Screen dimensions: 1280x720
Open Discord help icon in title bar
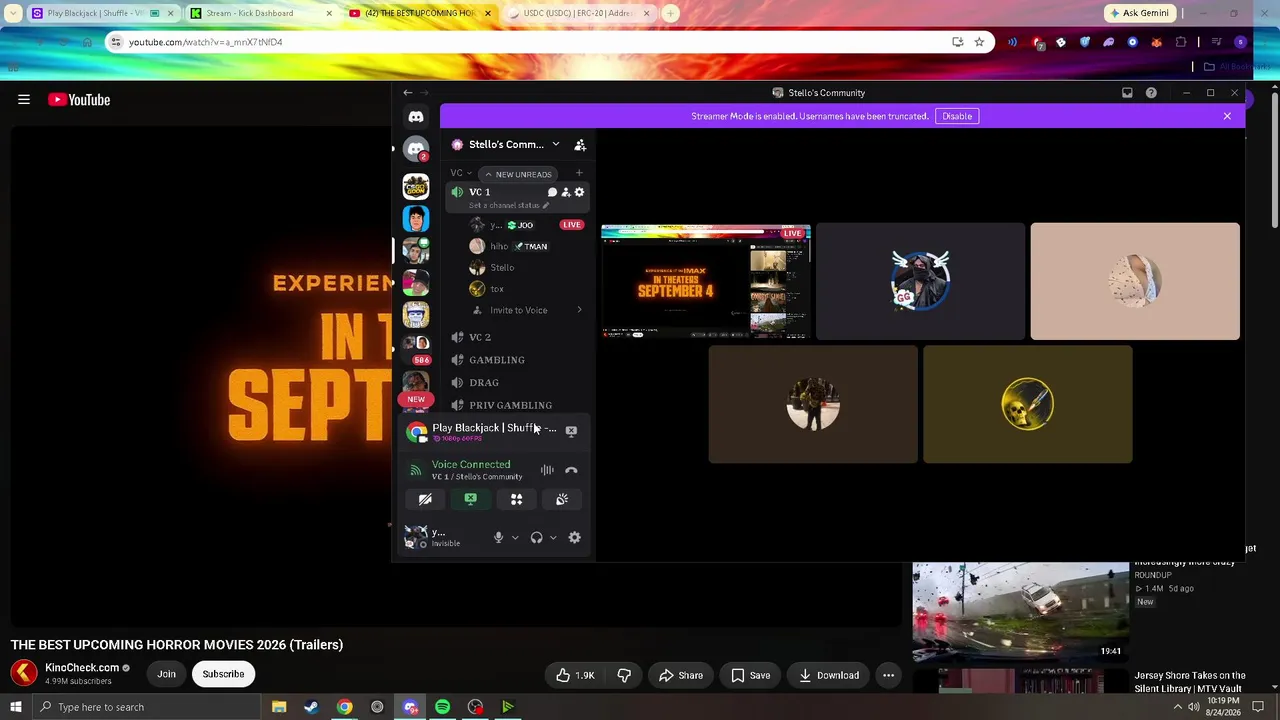(x=1151, y=93)
